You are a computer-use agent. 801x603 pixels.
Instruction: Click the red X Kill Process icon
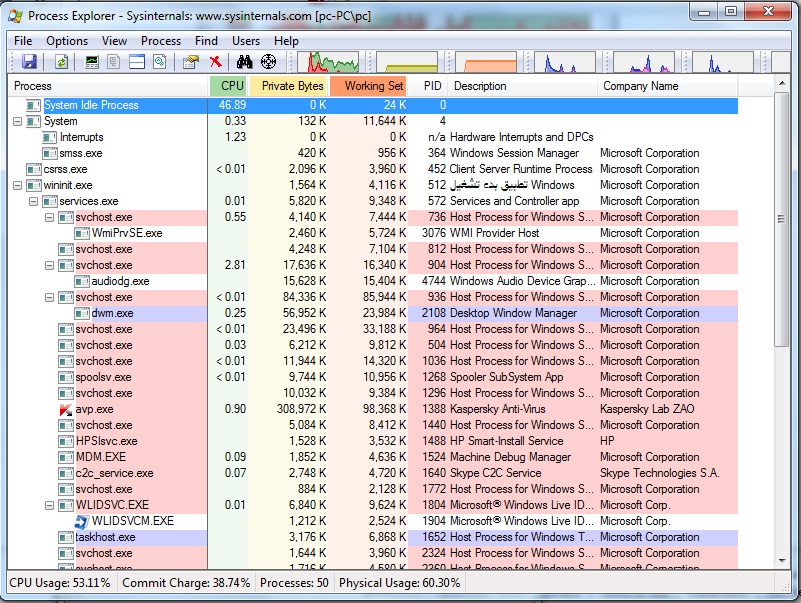pyautogui.click(x=216, y=62)
